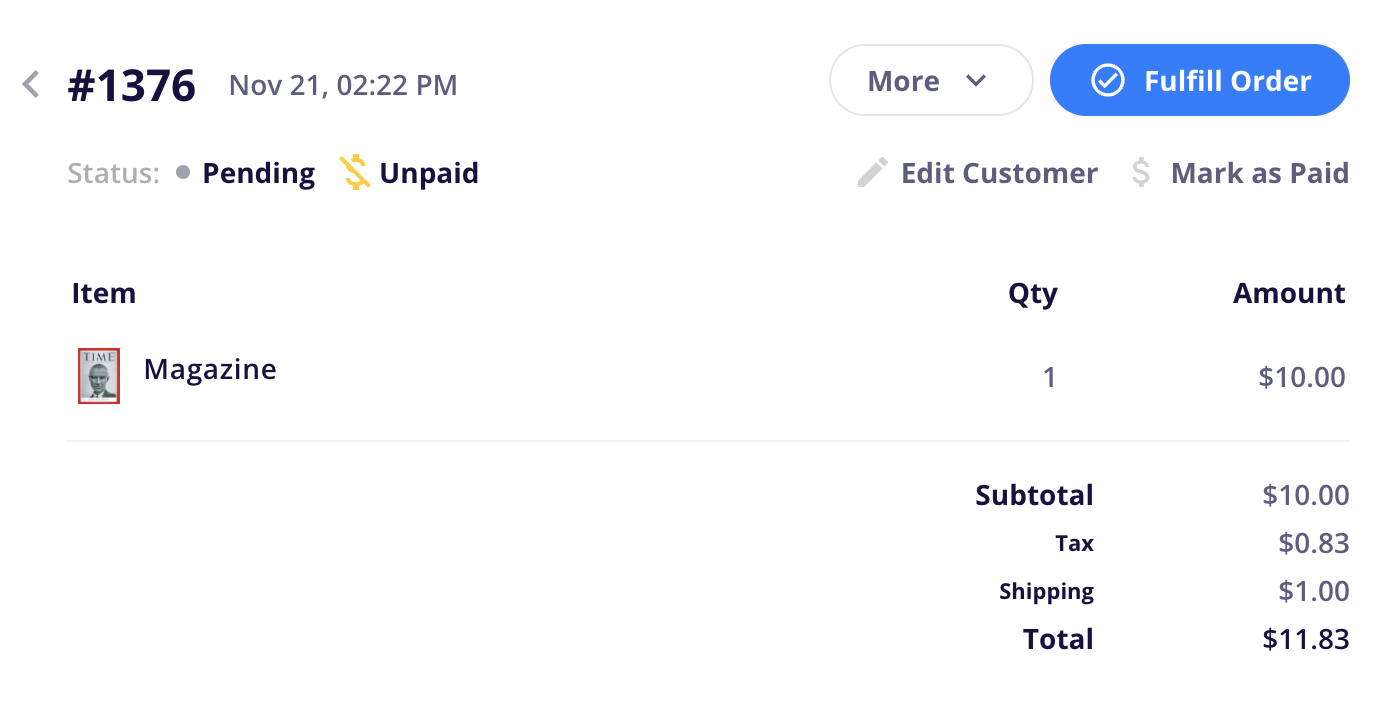Click the back arrow beside order #1376
1400x718 pixels.
tap(32, 84)
